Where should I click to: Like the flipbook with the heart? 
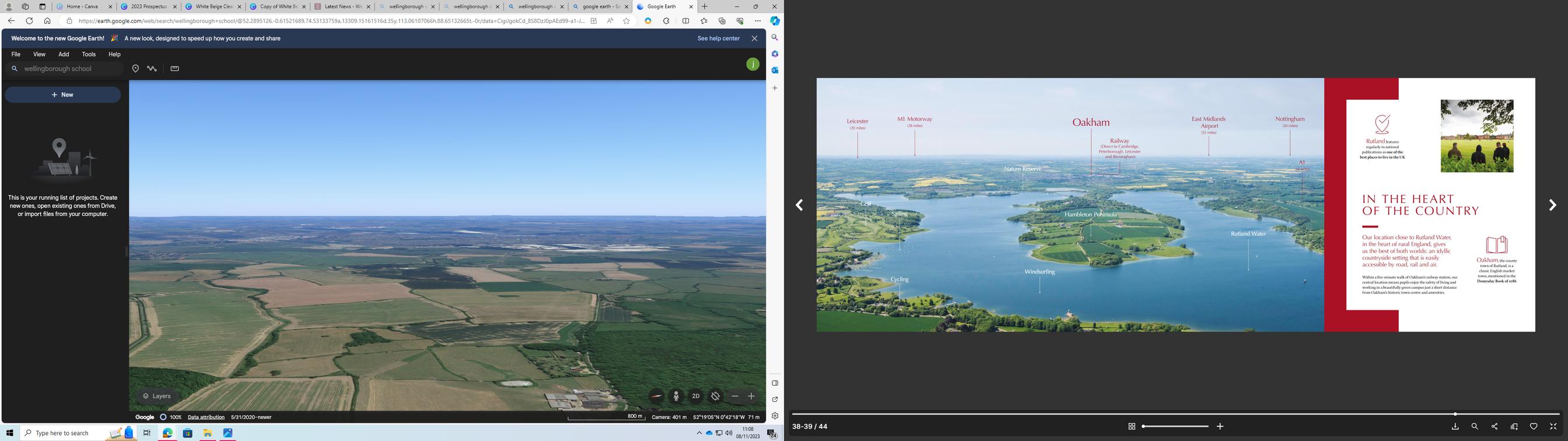[x=1534, y=426]
